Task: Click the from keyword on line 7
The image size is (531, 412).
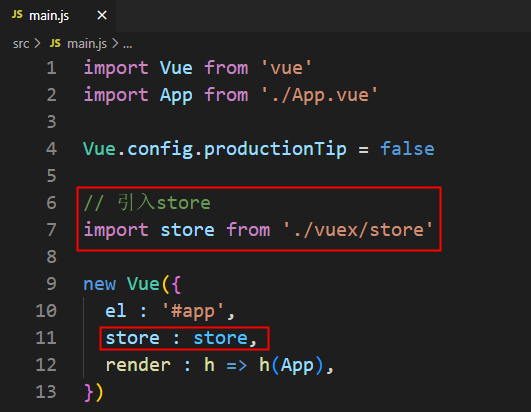Action: click(248, 230)
